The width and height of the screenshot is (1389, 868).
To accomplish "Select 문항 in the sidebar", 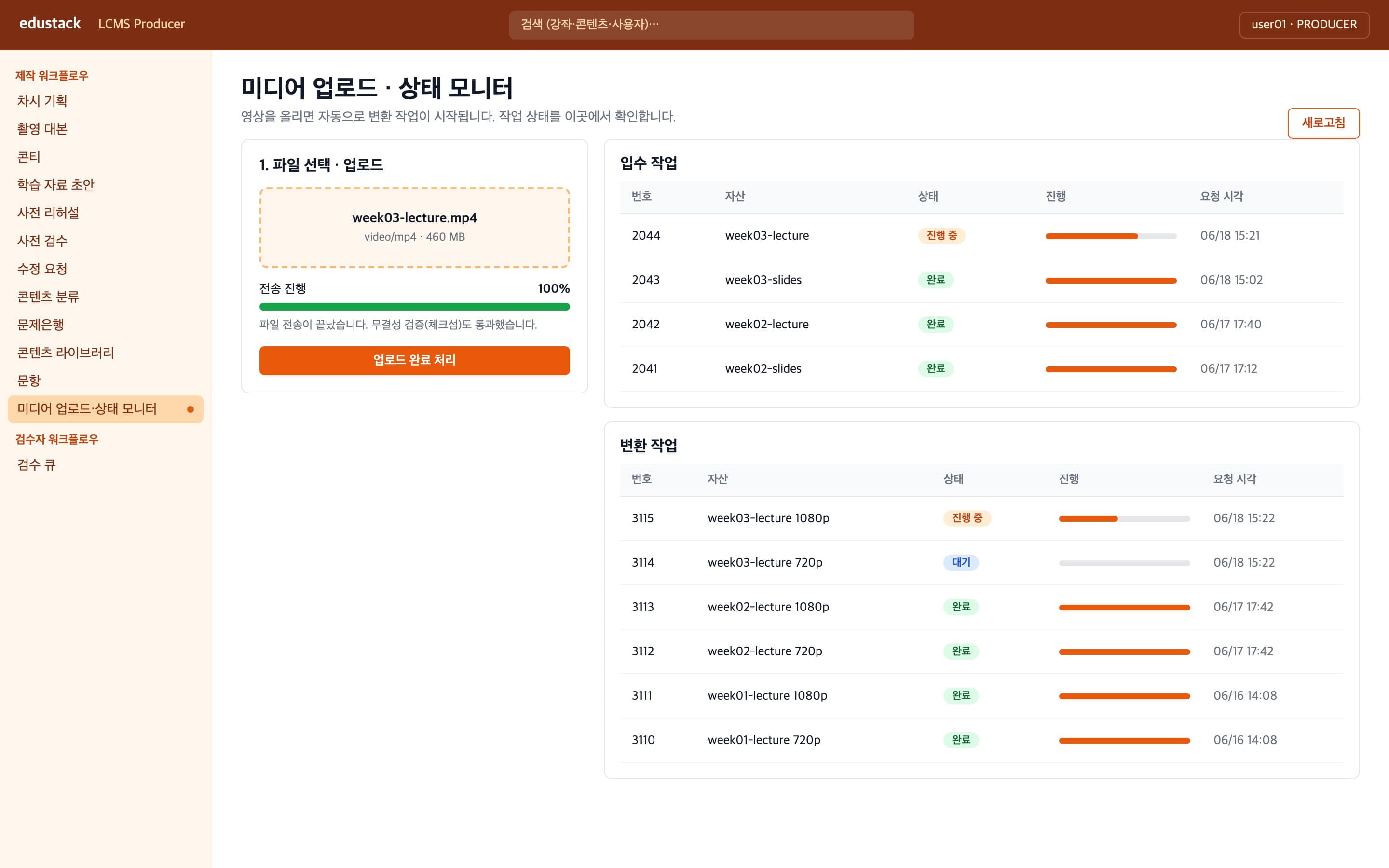I will pyautogui.click(x=106, y=380).
